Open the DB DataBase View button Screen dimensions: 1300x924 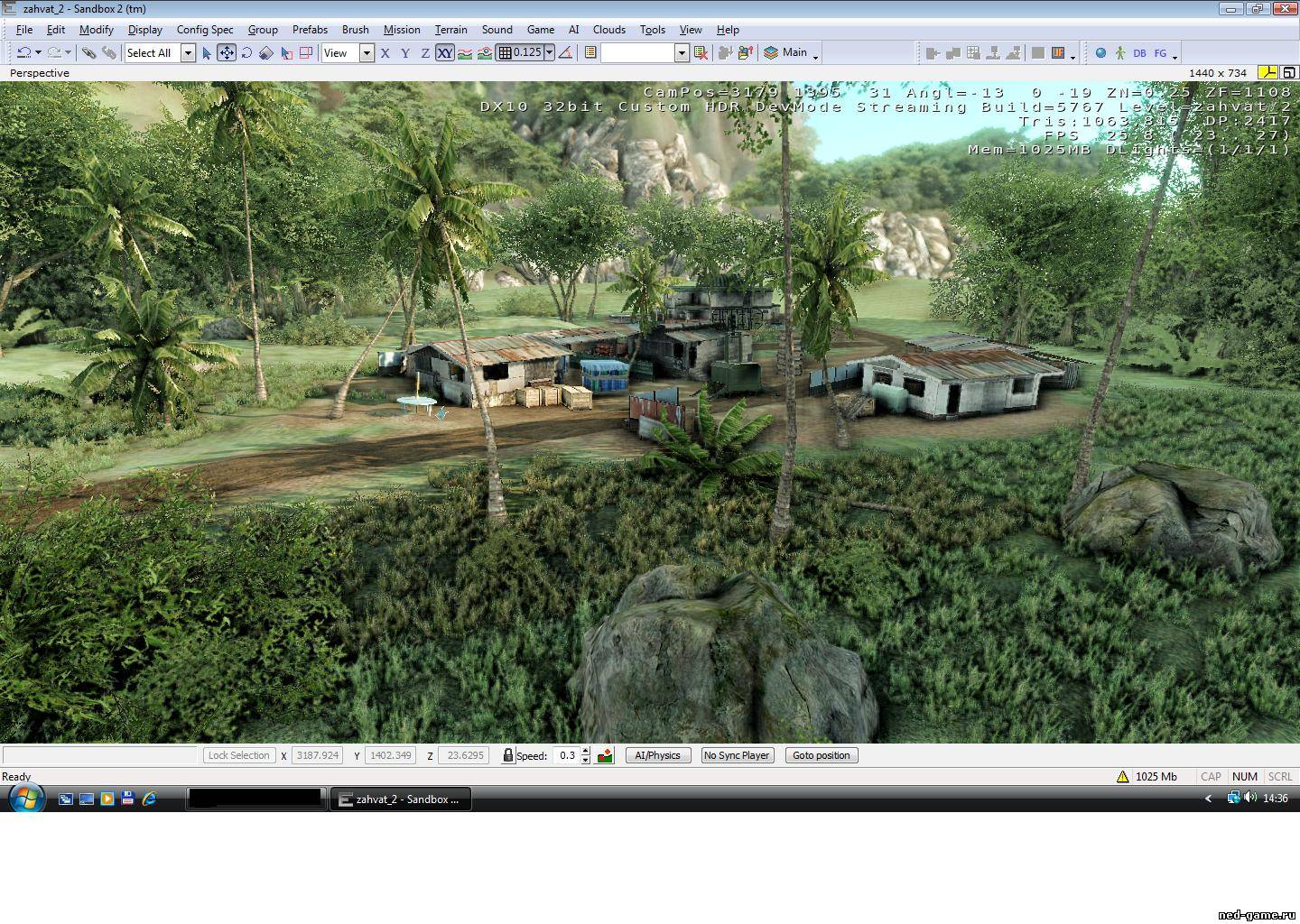click(x=1139, y=53)
